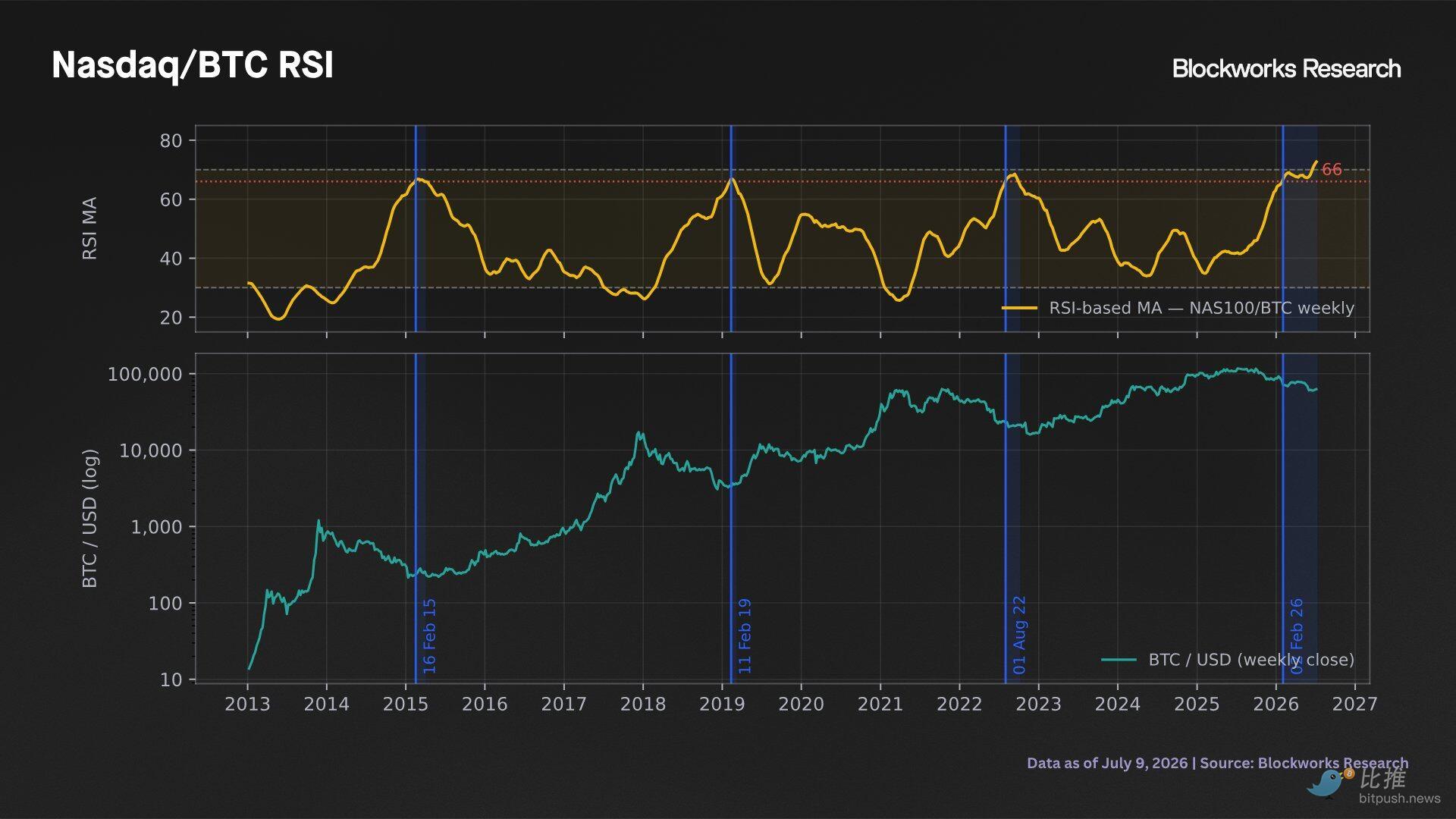Click the "2014" year label

click(327, 704)
